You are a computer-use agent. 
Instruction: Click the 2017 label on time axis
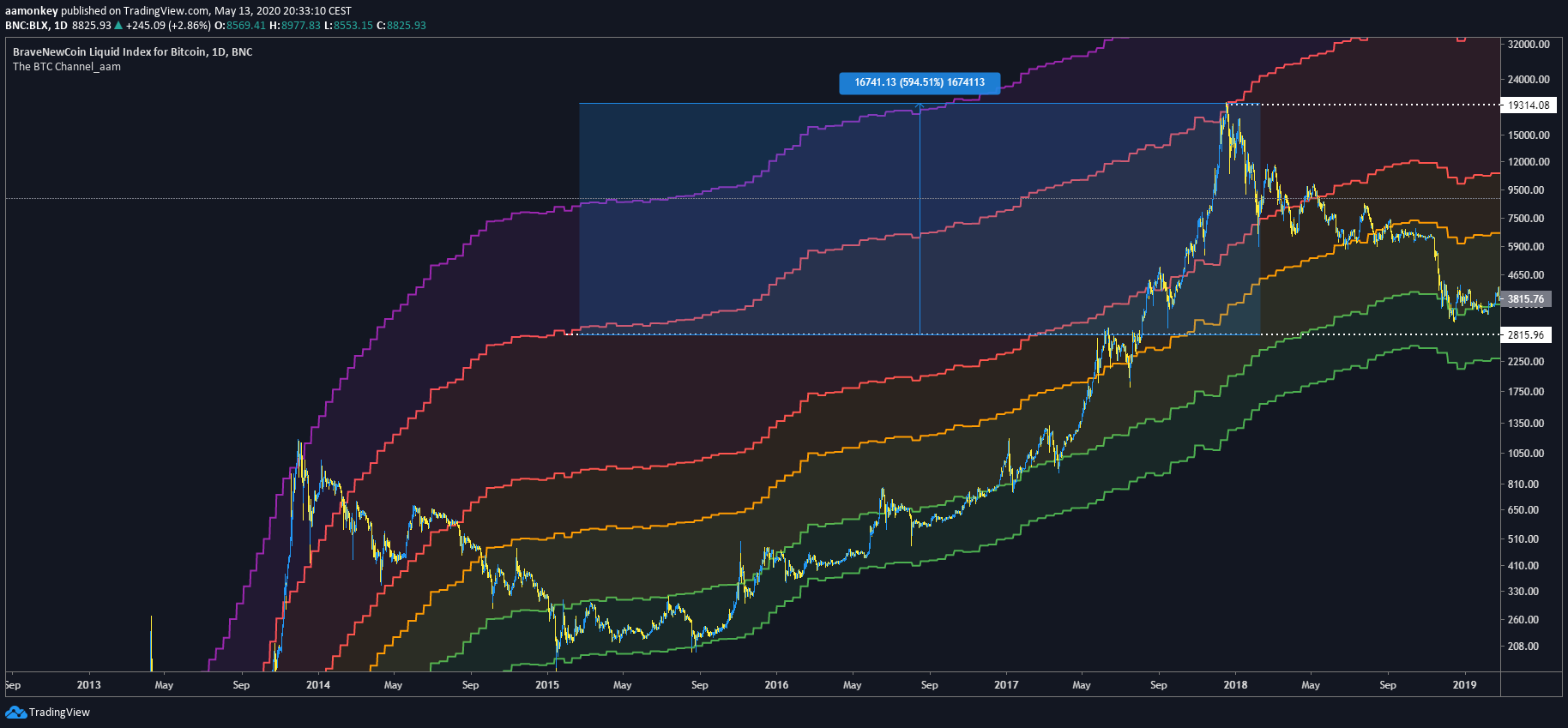pos(1006,685)
